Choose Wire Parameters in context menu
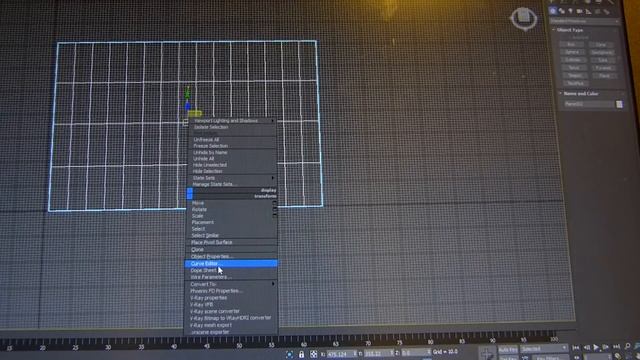Image resolution: width=640 pixels, height=360 pixels. coord(231,277)
